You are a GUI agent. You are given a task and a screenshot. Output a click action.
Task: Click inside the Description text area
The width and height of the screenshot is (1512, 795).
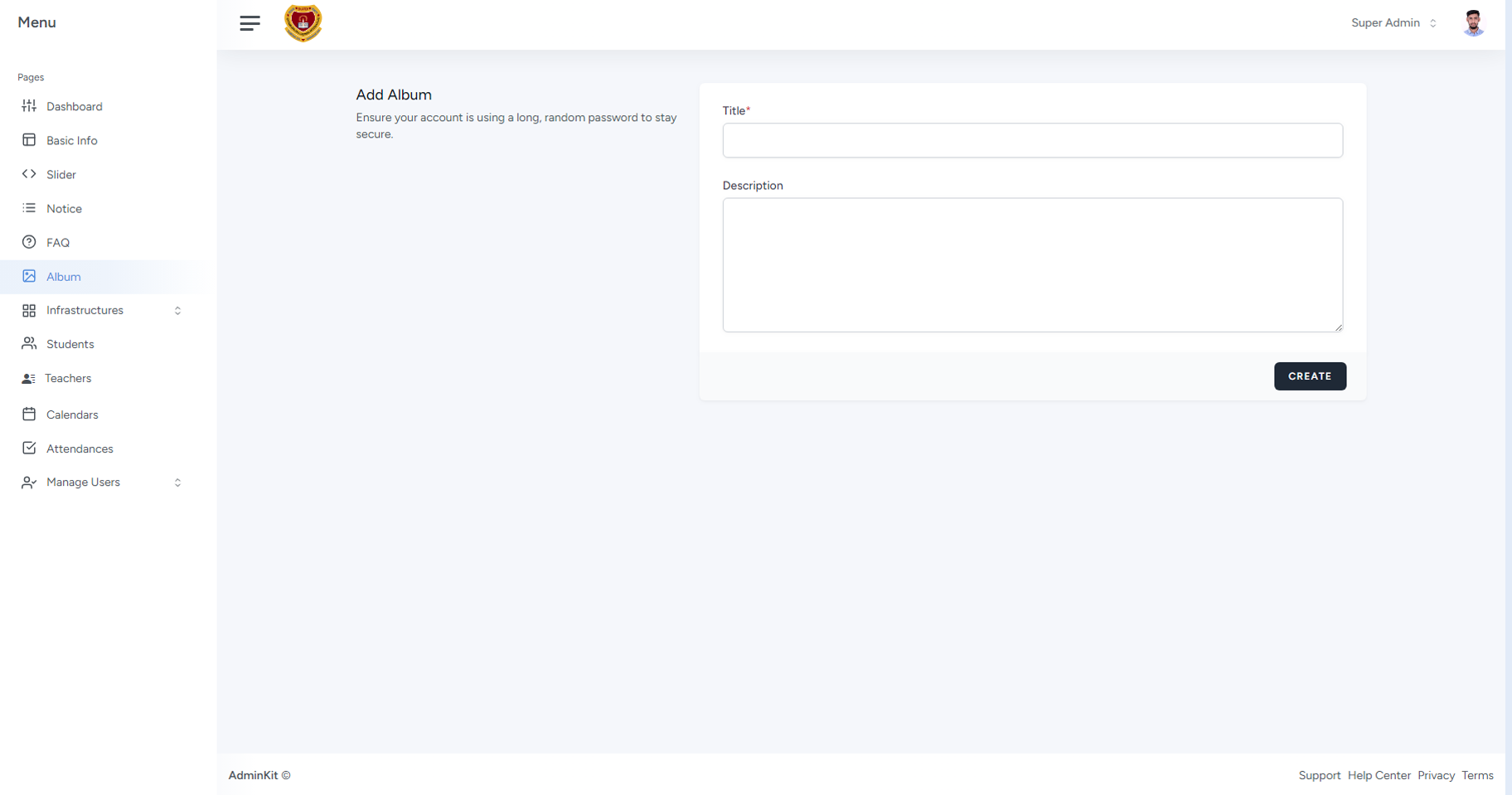click(x=1032, y=264)
